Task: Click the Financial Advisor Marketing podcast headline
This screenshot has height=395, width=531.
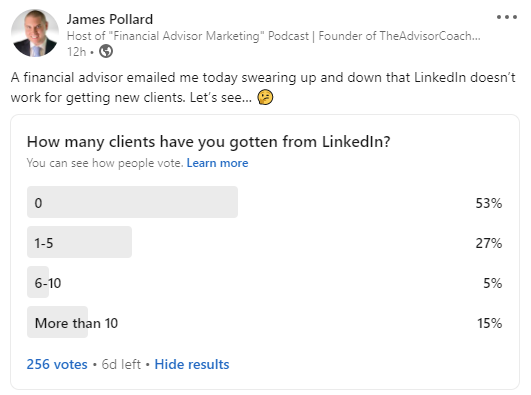Action: click(x=274, y=36)
